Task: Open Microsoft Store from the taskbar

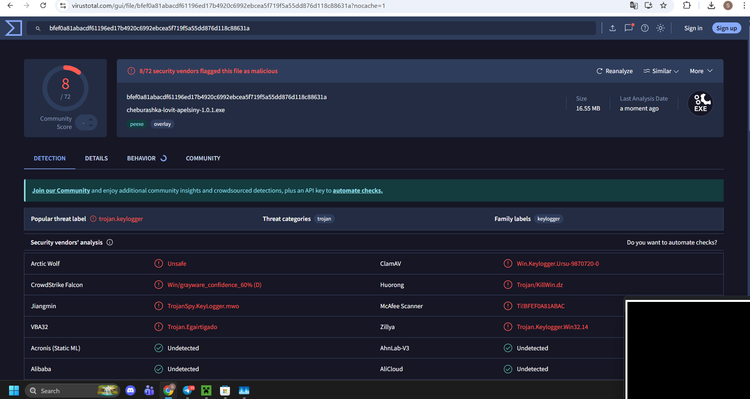Action: pos(225,390)
